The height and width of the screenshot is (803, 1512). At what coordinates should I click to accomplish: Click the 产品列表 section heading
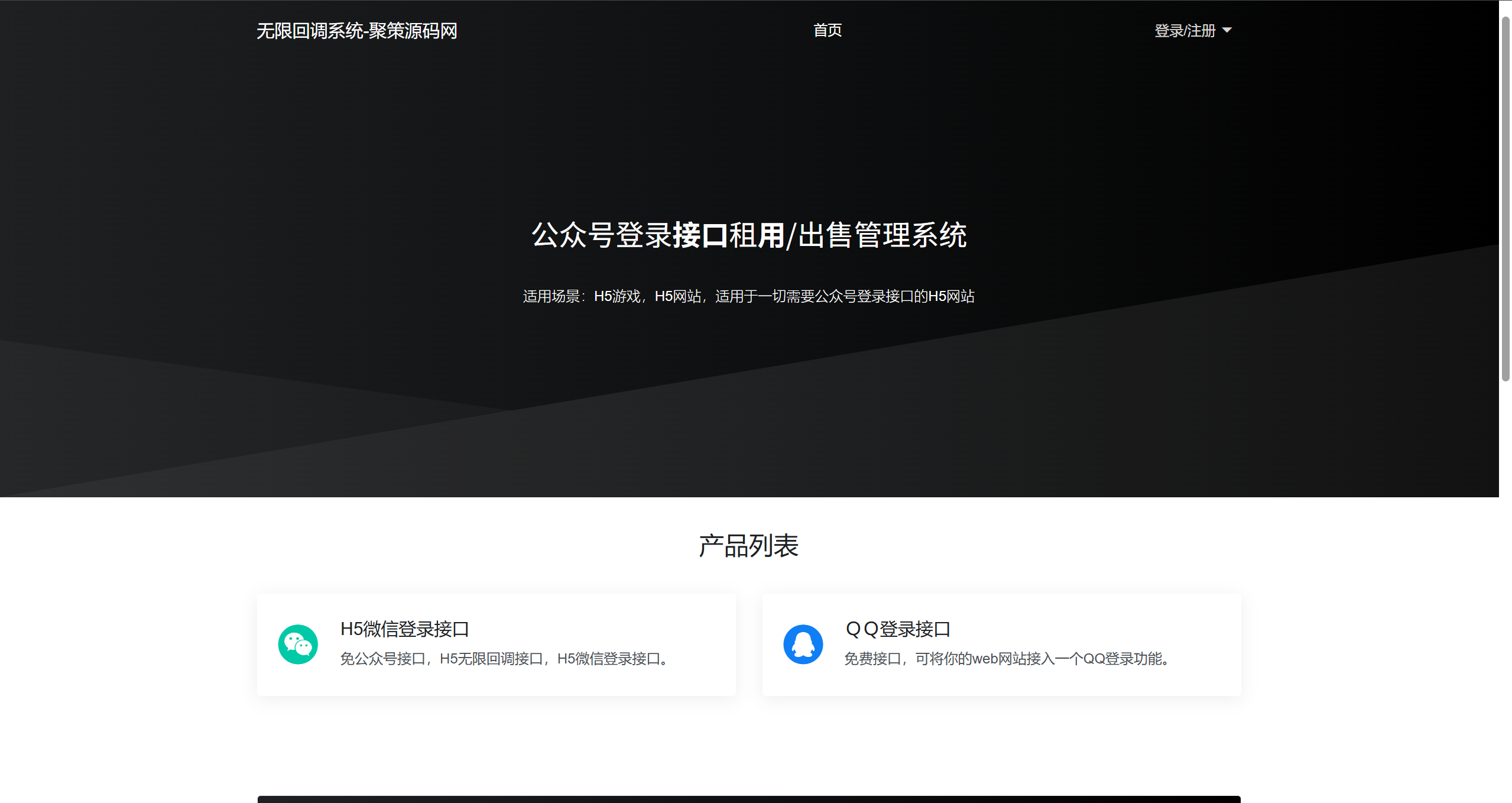tap(749, 546)
